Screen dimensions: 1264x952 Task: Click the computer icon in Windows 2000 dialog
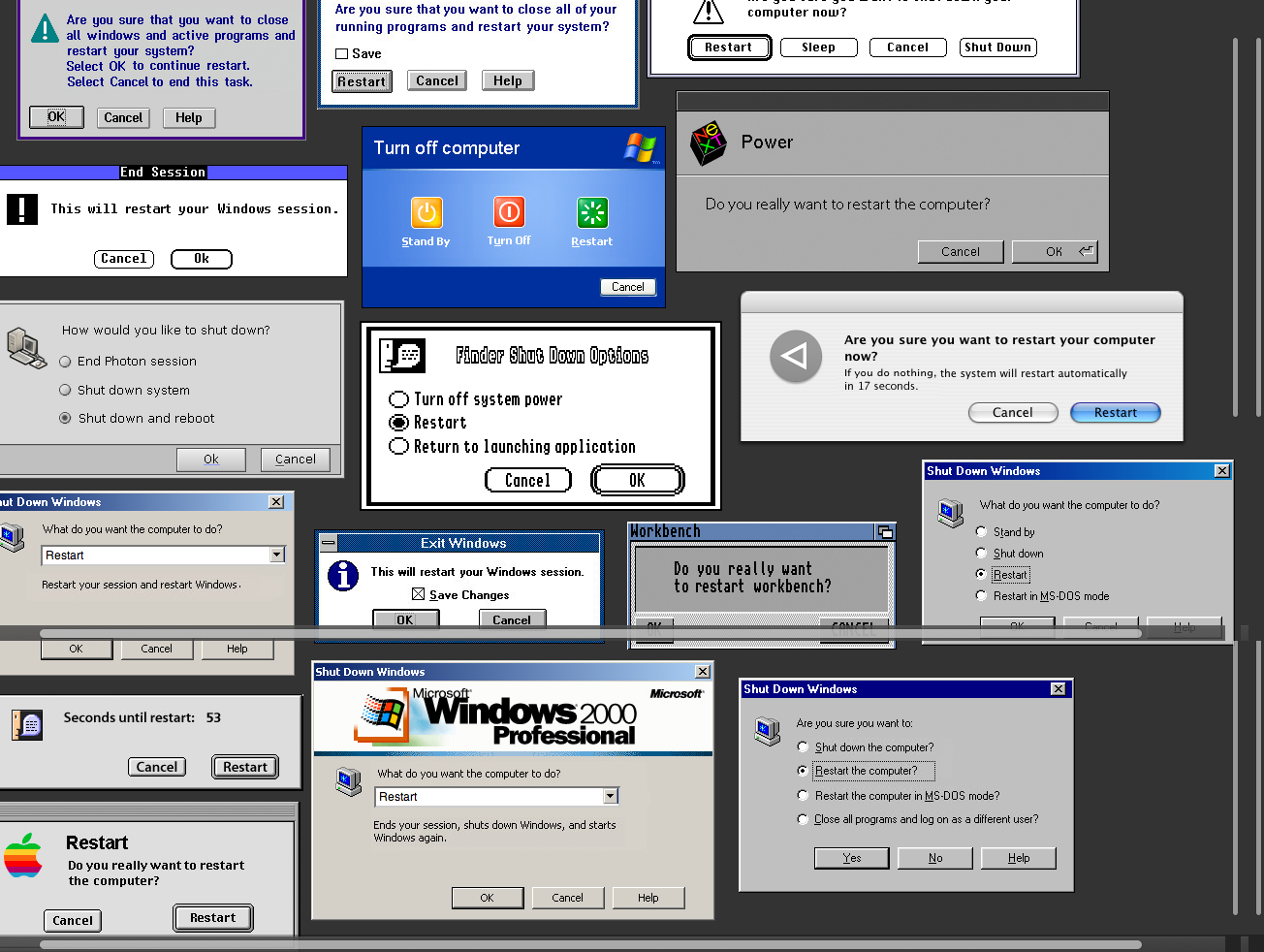coord(349,781)
